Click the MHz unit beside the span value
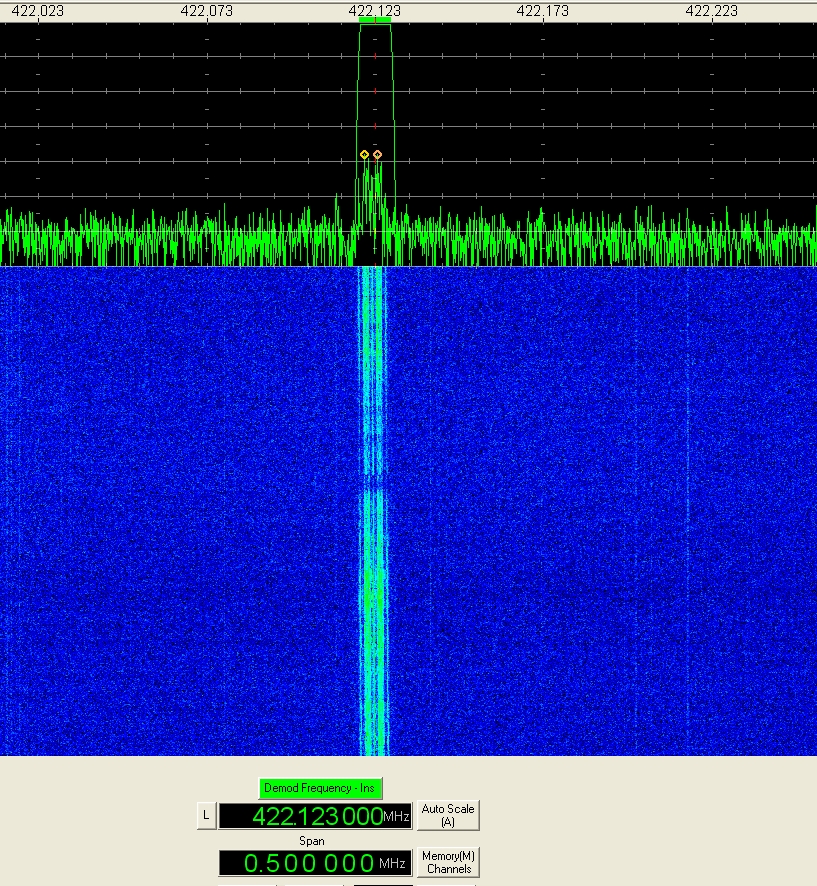The width and height of the screenshot is (817, 886). 392,863
